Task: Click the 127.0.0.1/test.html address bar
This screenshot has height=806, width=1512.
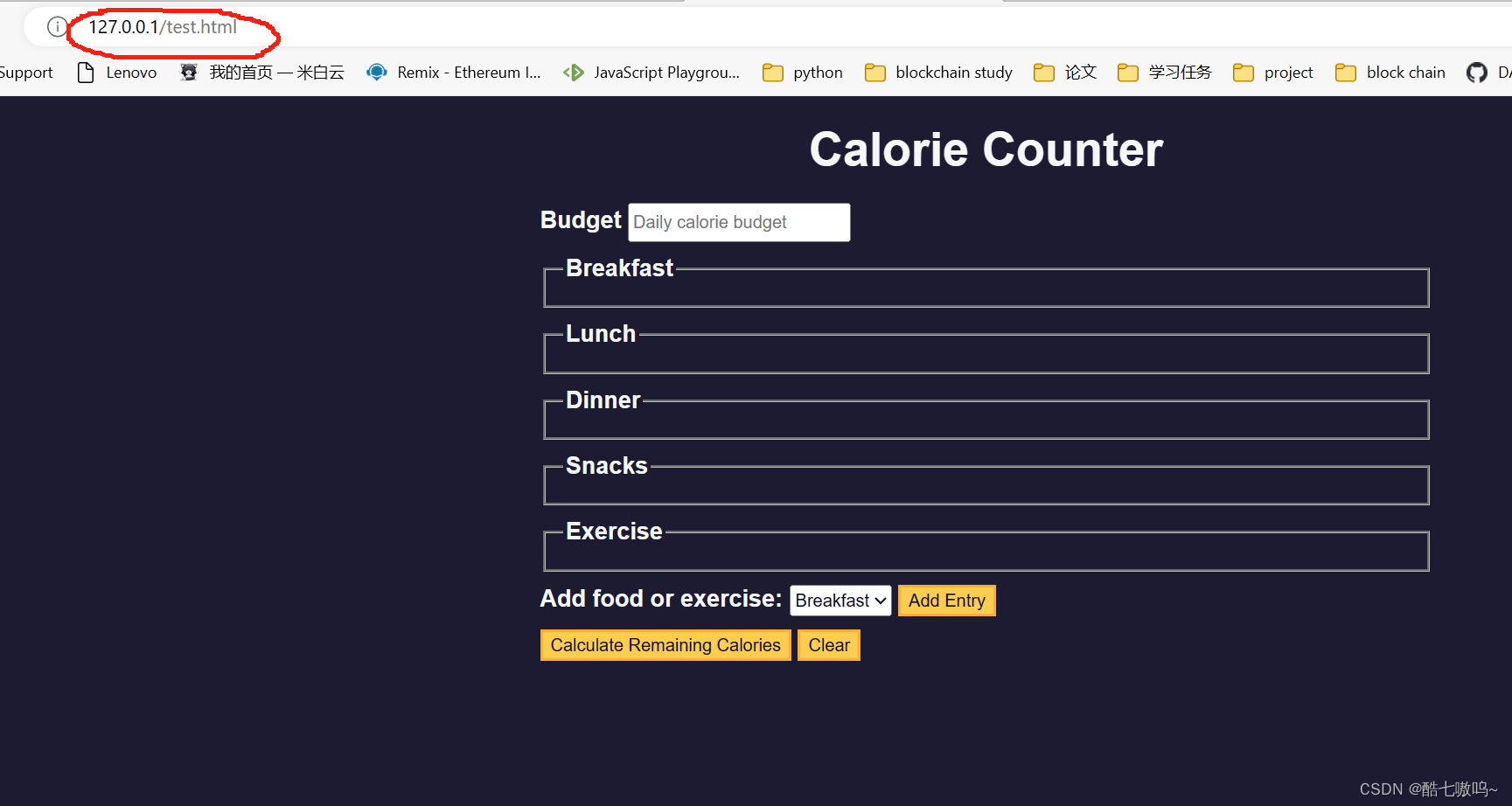Action: pos(163,27)
